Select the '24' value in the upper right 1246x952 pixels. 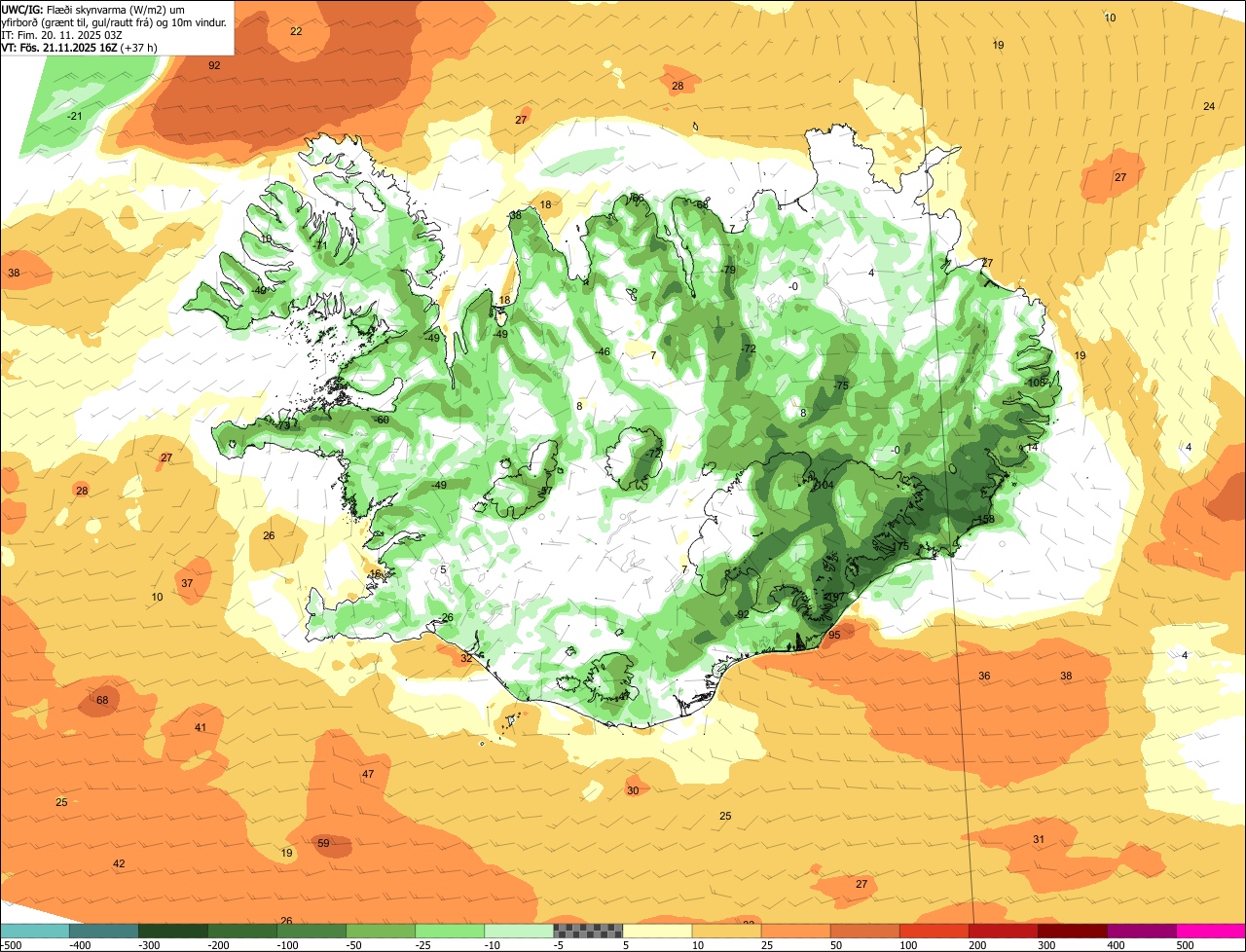click(1209, 106)
